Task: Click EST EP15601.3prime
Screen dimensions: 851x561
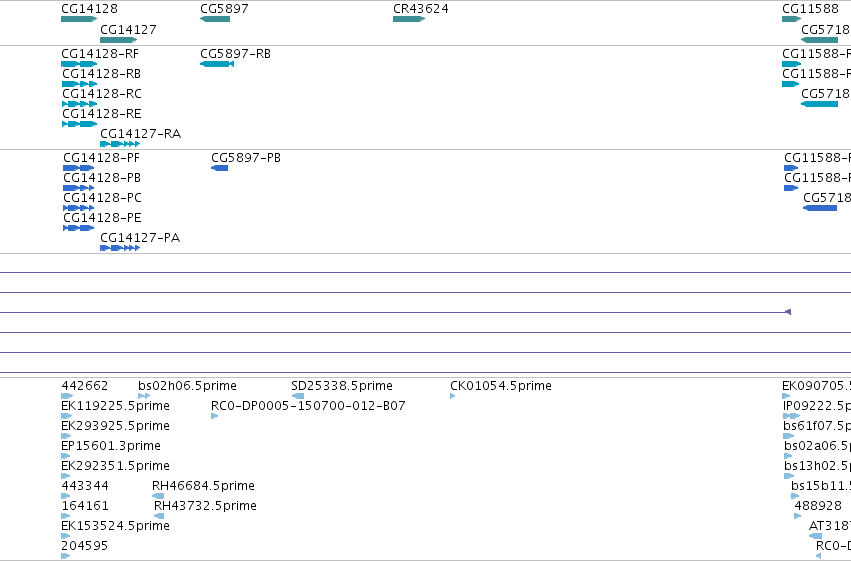Action: tap(111, 446)
